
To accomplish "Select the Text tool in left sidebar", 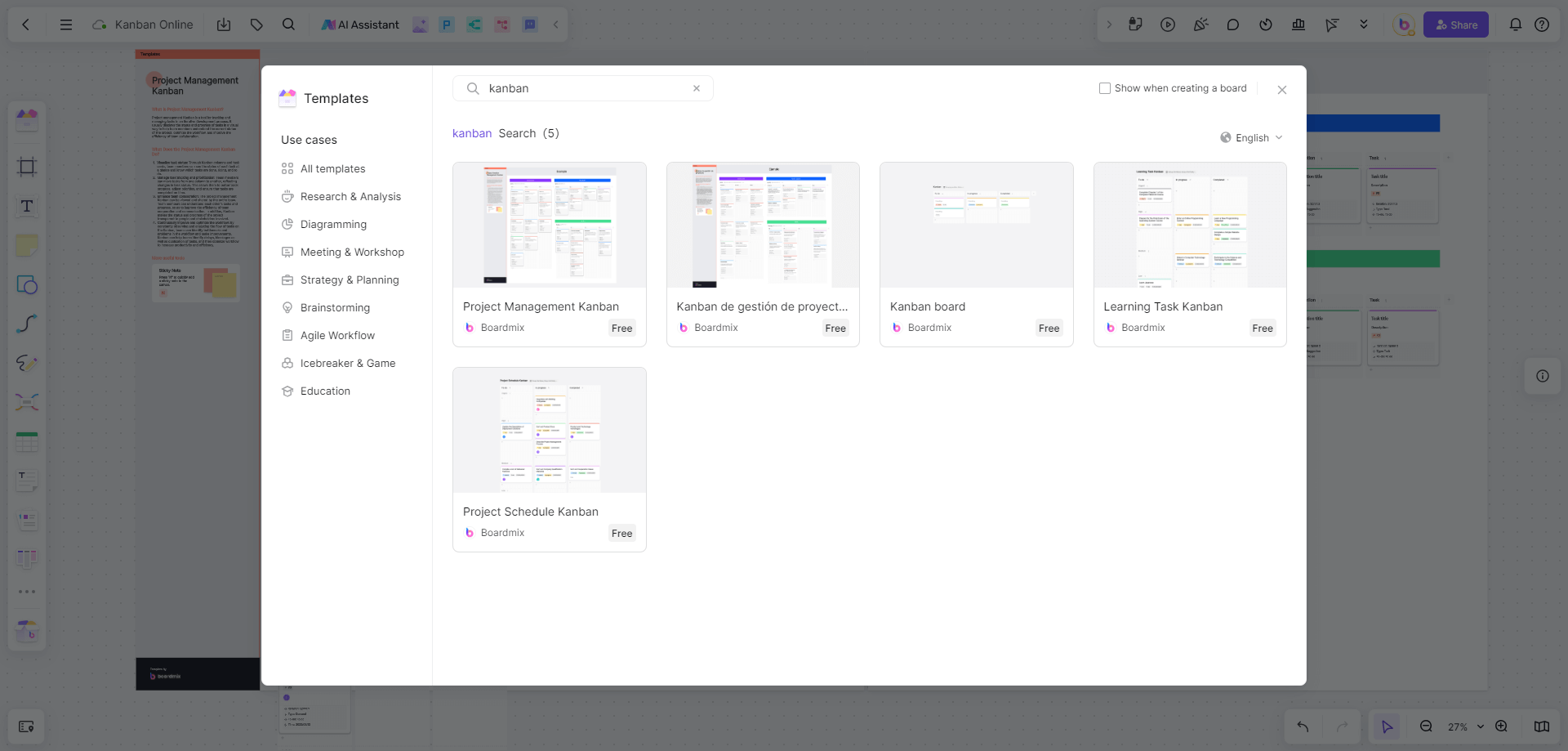I will (27, 206).
